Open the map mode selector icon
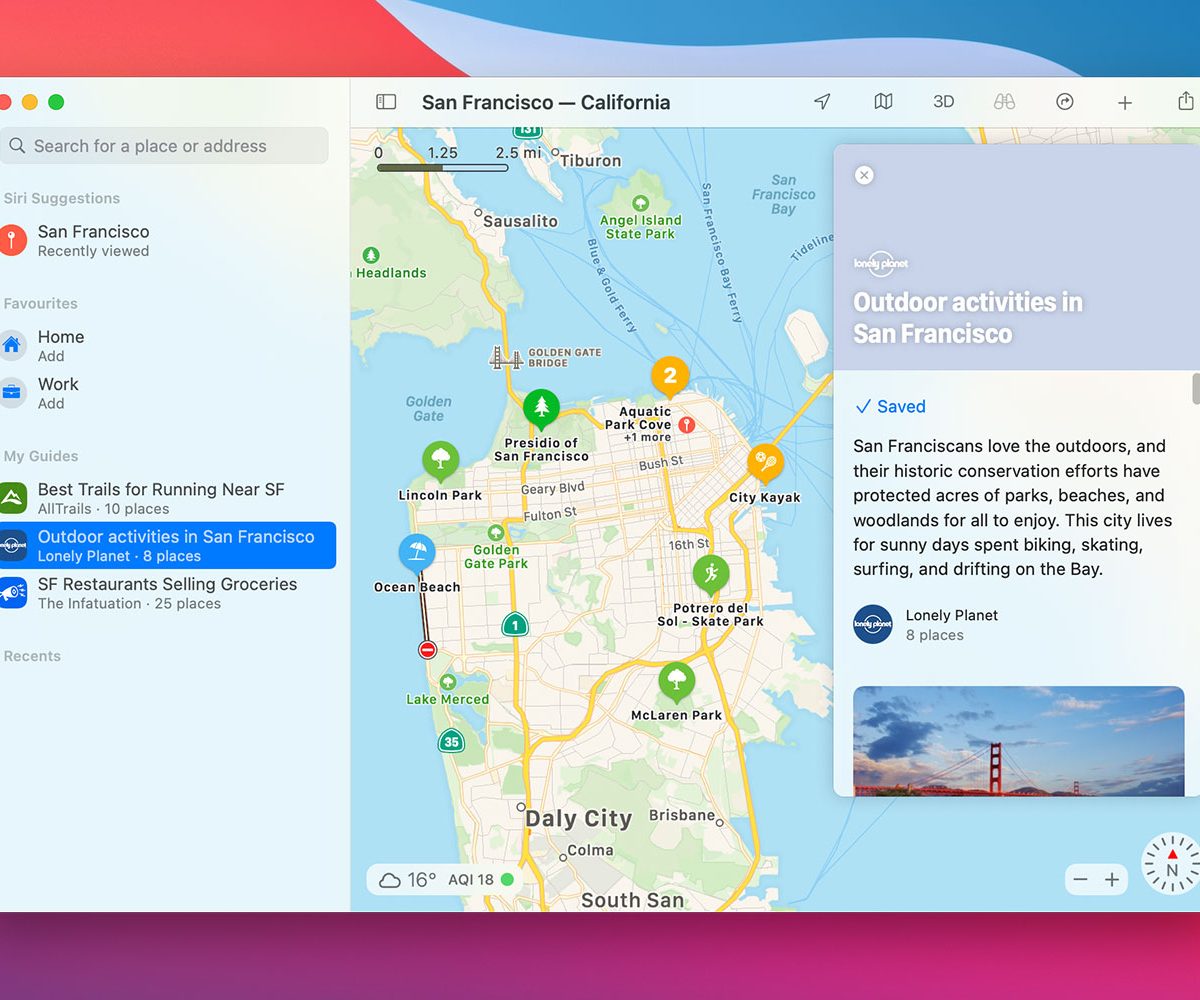1200x1000 pixels. click(x=883, y=102)
